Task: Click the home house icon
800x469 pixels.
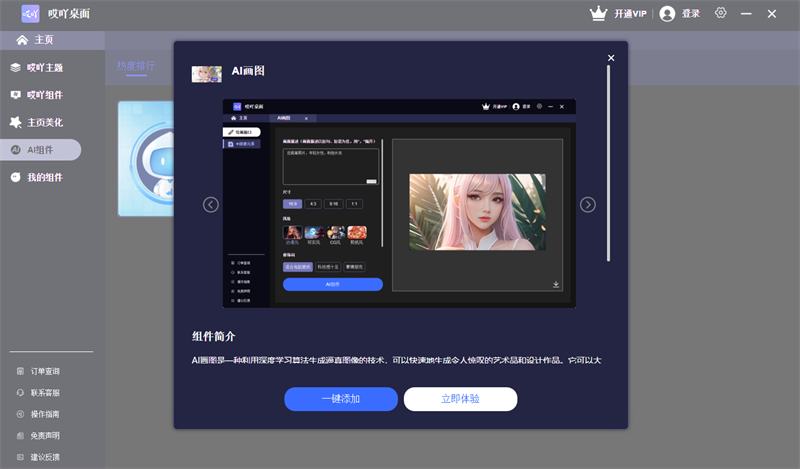Action: pos(22,40)
